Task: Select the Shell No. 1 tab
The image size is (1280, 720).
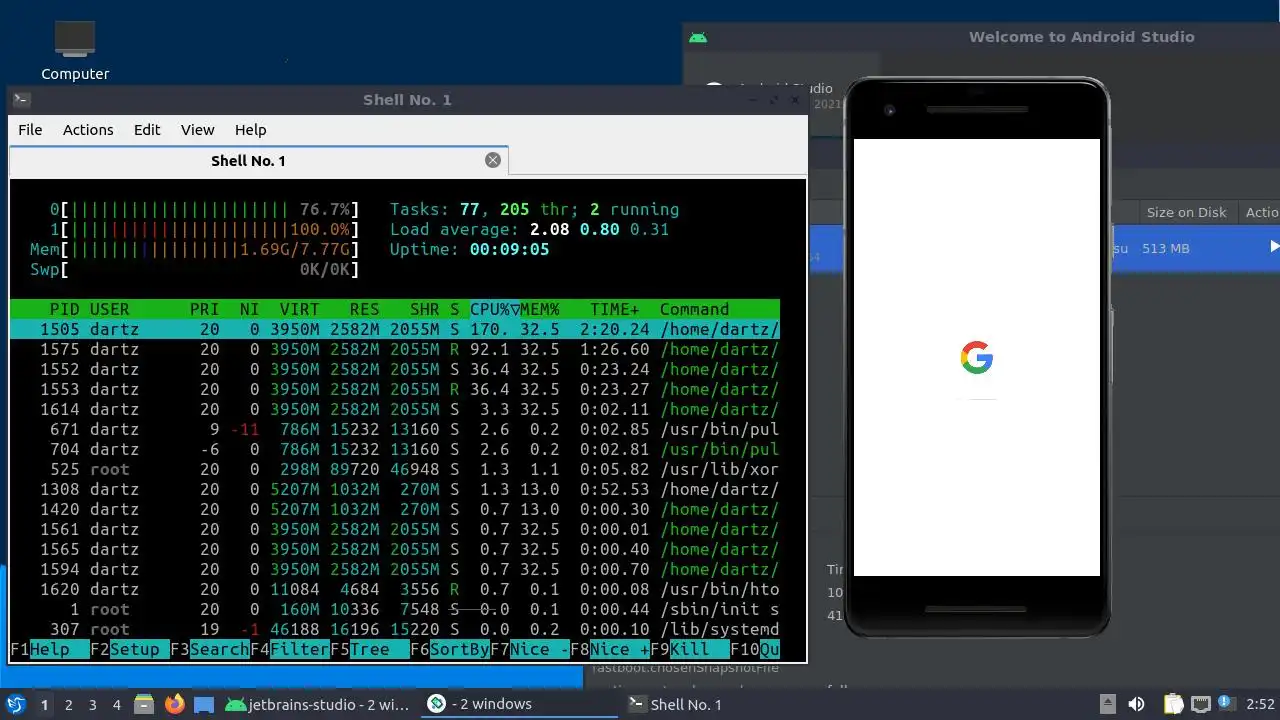Action: click(258, 161)
